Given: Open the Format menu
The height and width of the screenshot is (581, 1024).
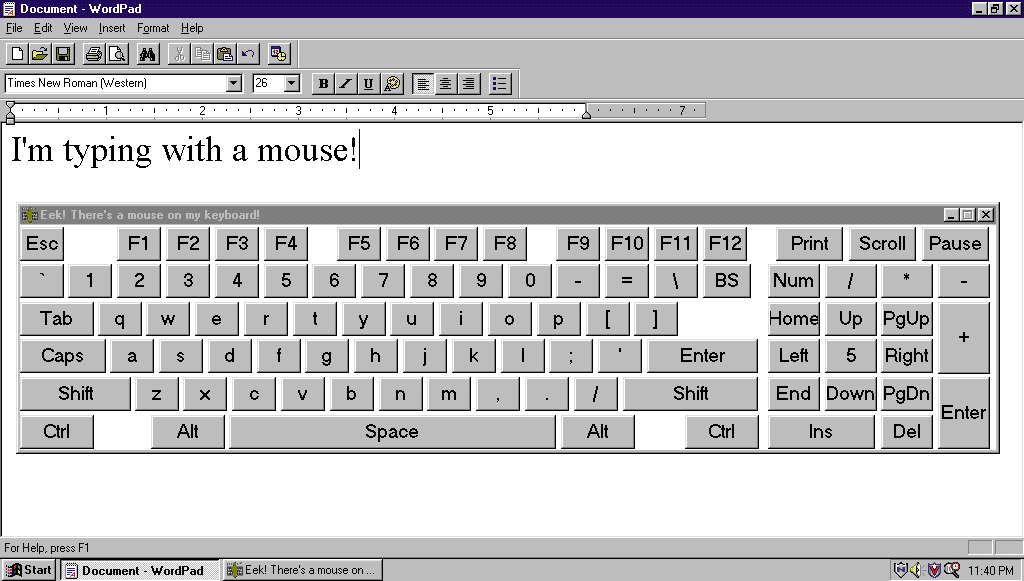Looking at the screenshot, I should click(153, 28).
